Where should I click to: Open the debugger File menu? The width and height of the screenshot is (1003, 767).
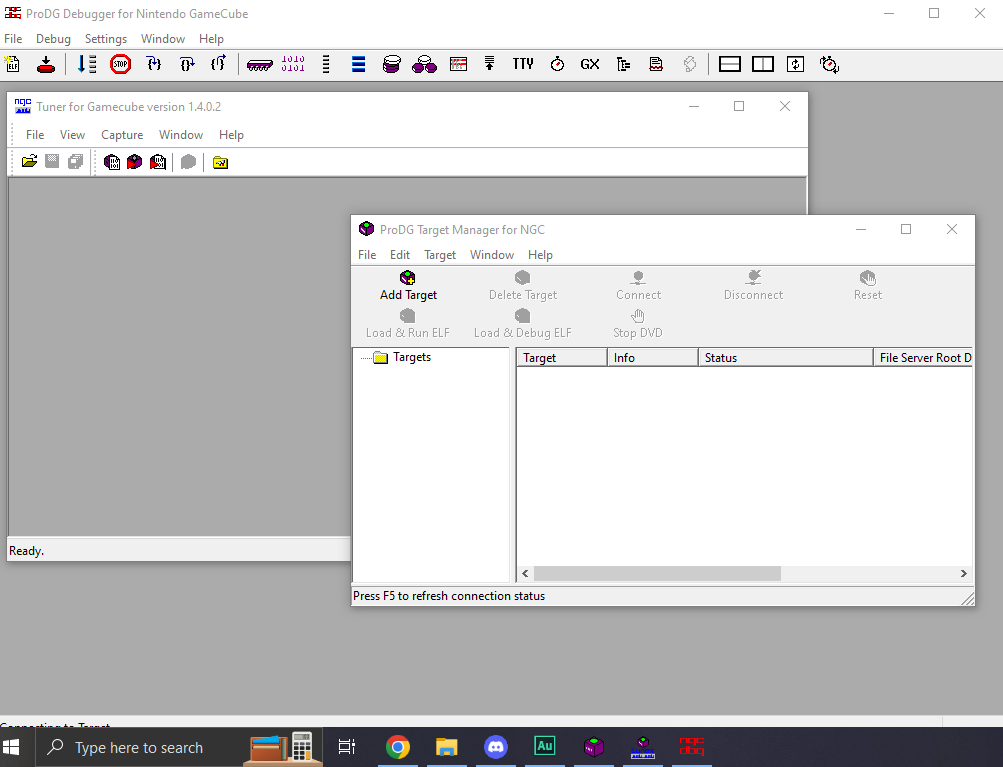point(13,39)
